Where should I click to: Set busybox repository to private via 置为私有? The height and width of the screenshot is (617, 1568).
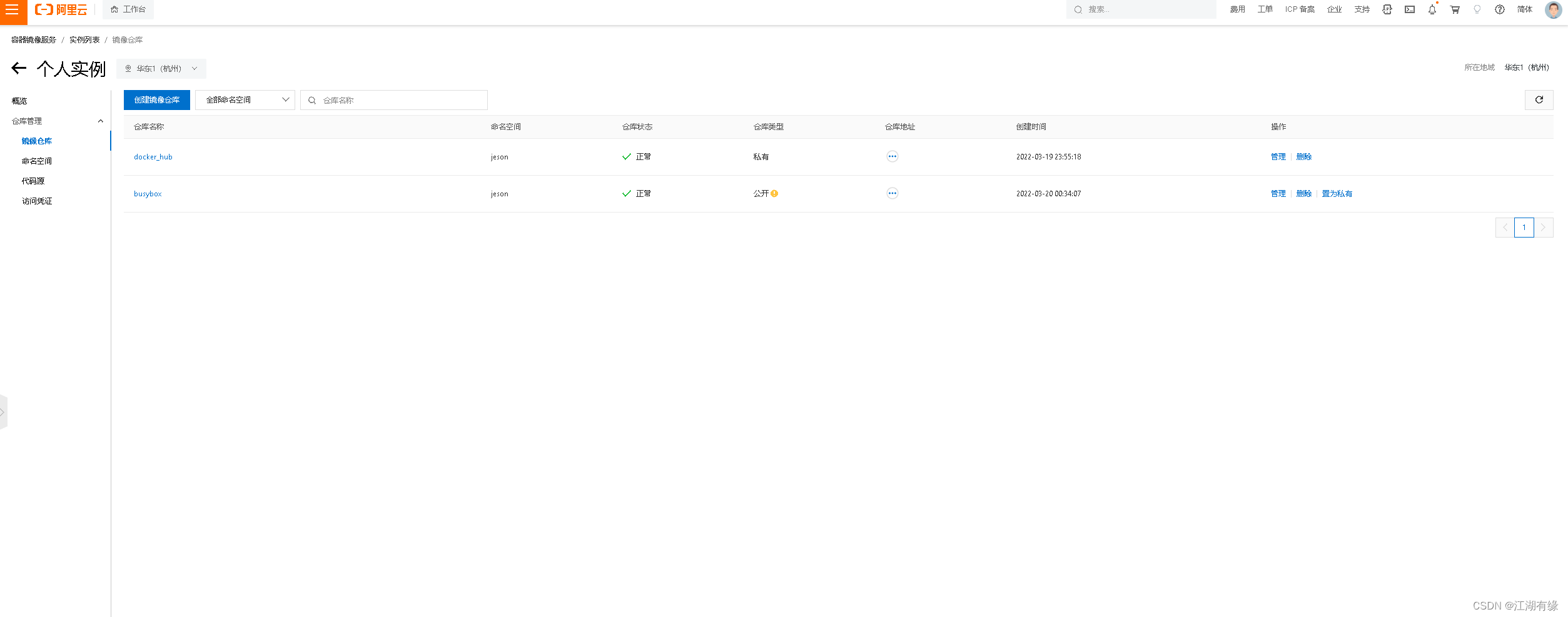tap(1337, 193)
